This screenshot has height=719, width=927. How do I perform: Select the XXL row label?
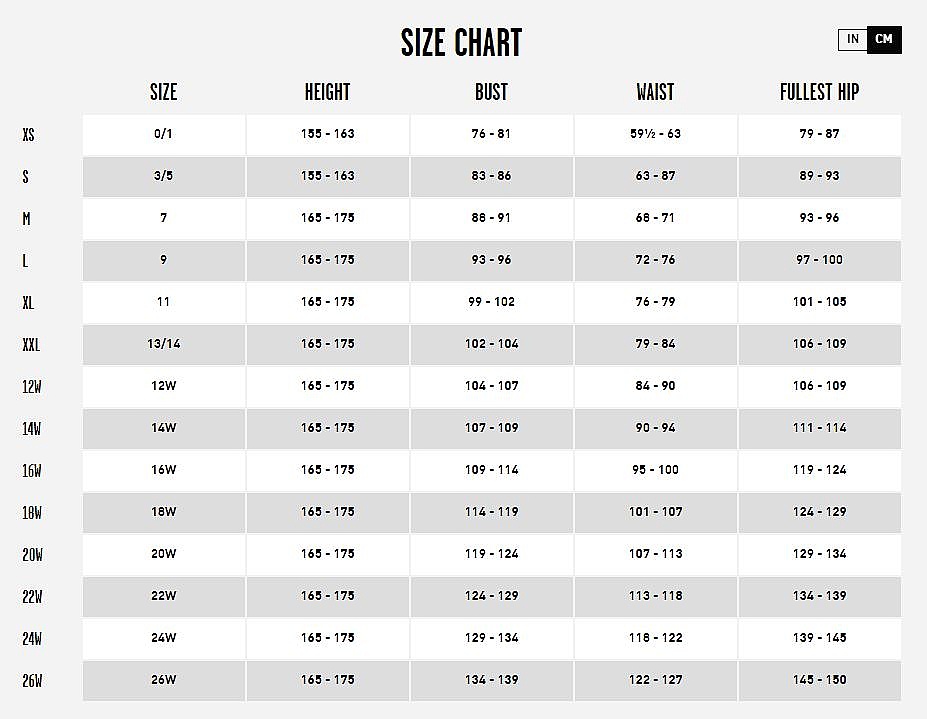31,345
